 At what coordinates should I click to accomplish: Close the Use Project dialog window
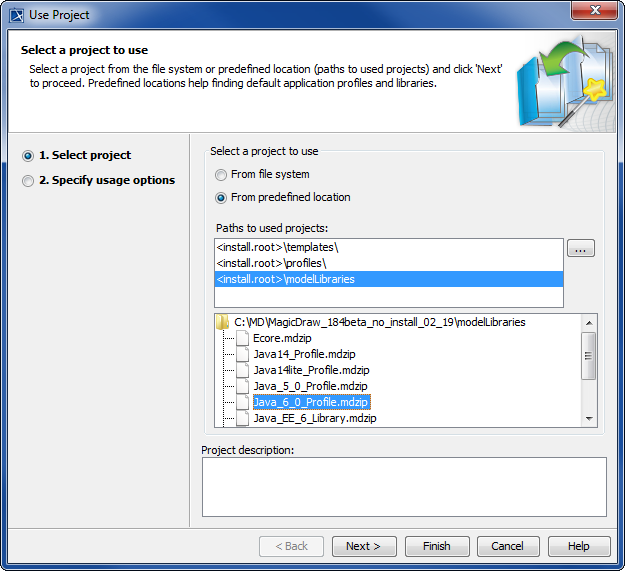(595, 10)
